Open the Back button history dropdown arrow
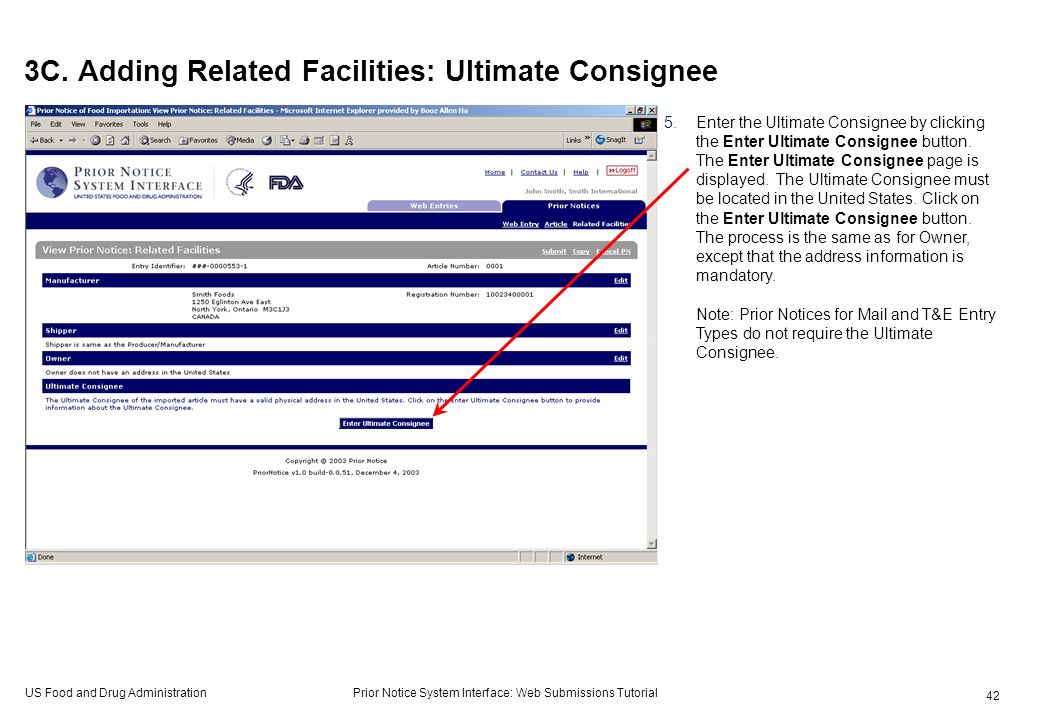The width and height of the screenshot is (1039, 720). [61, 140]
